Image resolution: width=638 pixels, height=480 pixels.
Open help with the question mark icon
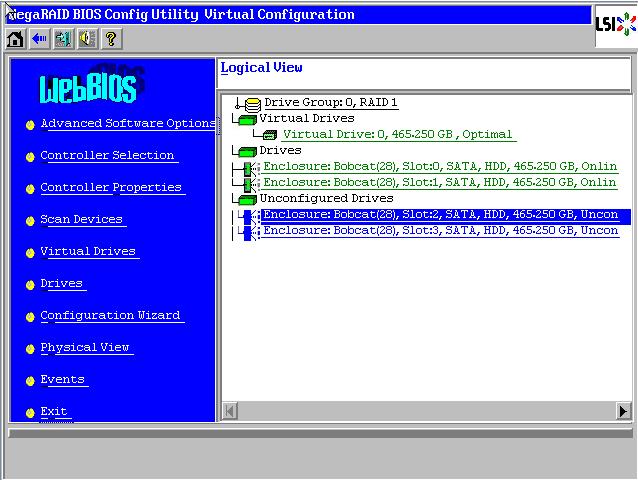[111, 39]
